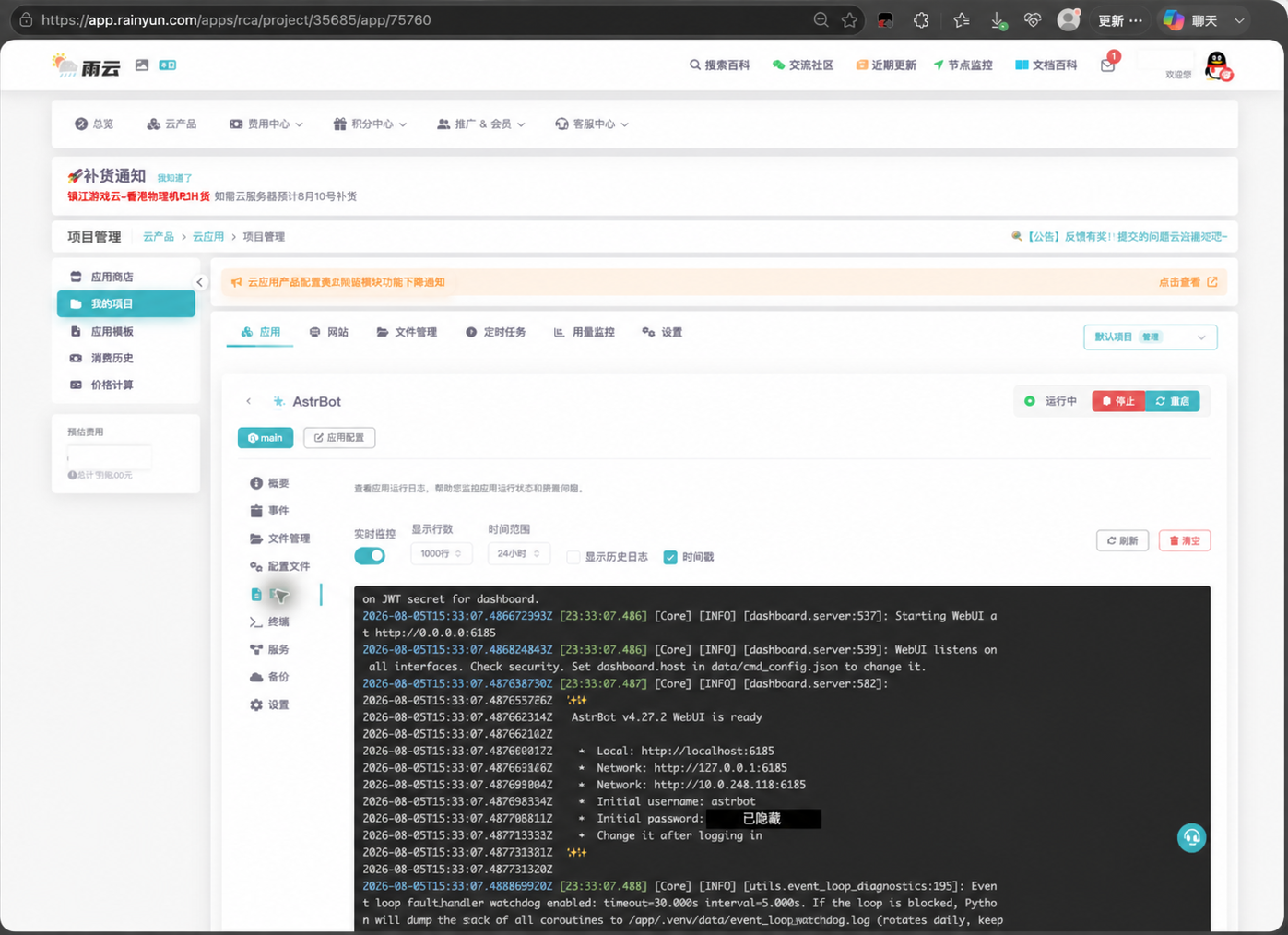The width and height of the screenshot is (1288, 935).
Task: Click the 点击查看 link in notice banner
Action: pos(1188,282)
